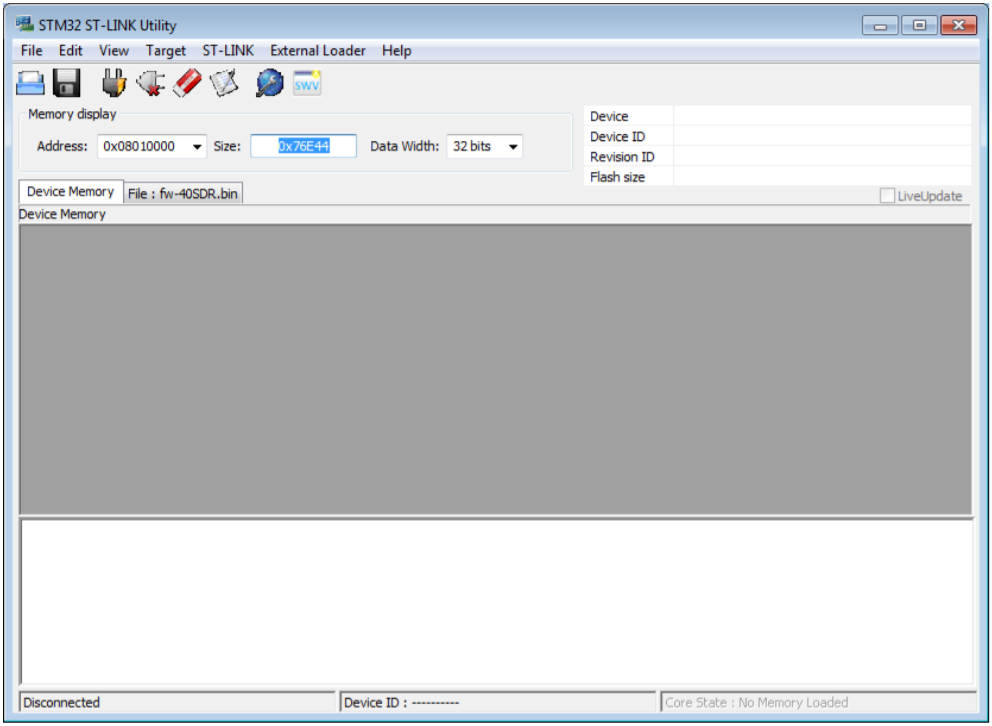This screenshot has height=726, width=992.
Task: Toggle the LiveUpdate checkbox
Action: [887, 196]
